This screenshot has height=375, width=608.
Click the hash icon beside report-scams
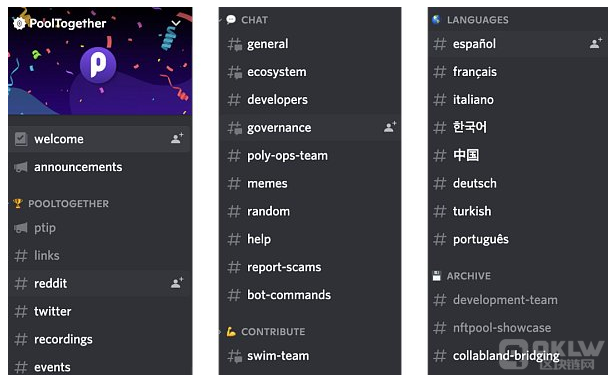tap(234, 267)
